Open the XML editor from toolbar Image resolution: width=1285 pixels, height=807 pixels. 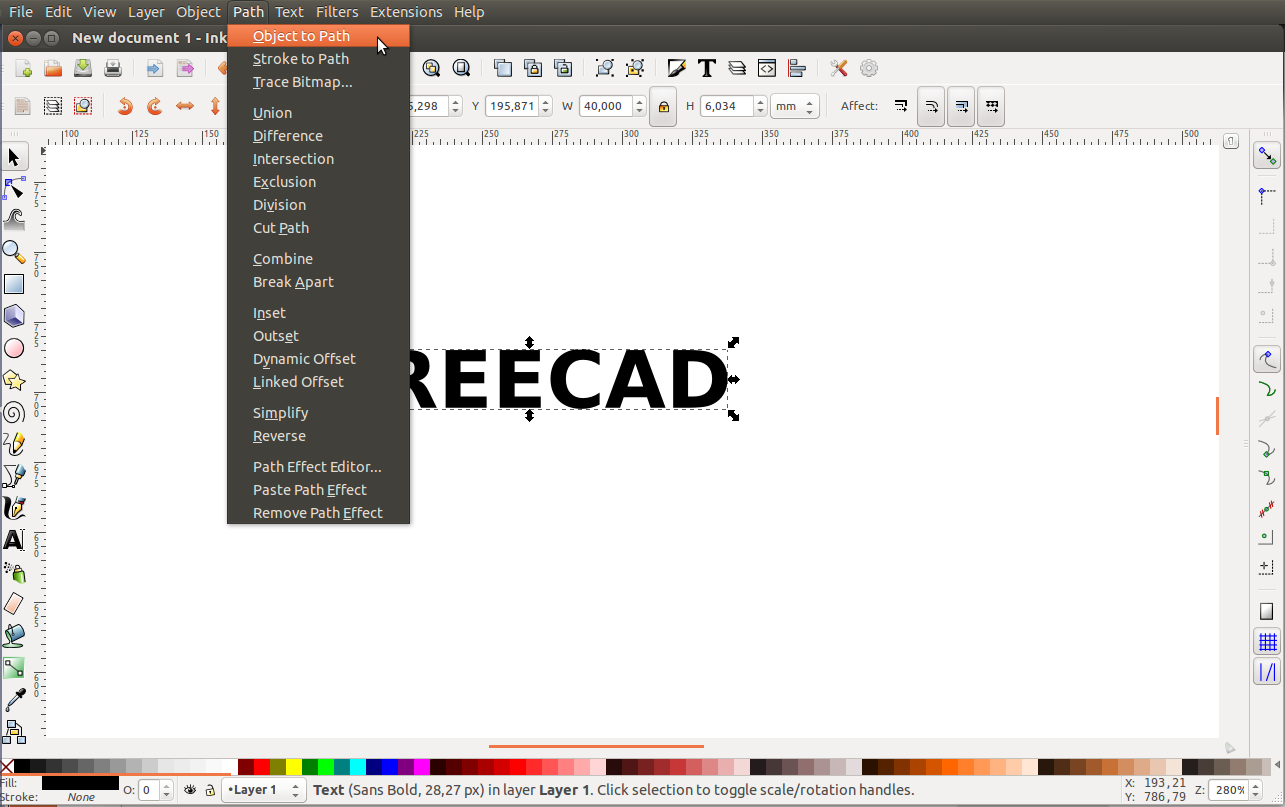coord(767,68)
